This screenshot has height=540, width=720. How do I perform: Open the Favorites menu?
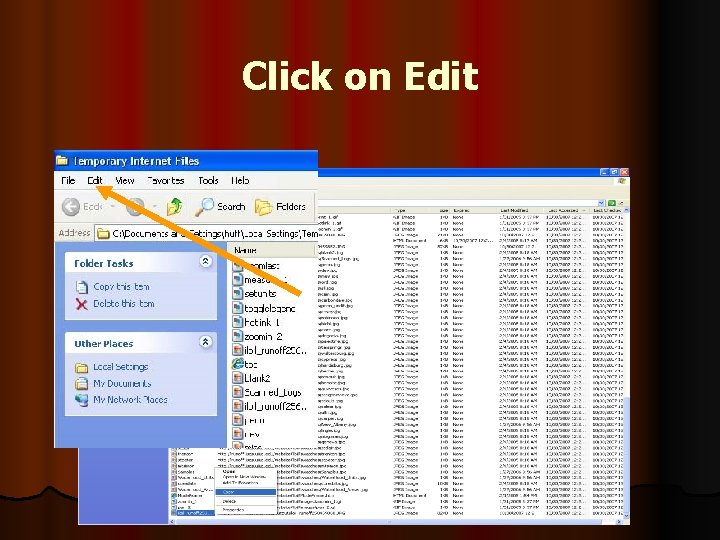click(166, 180)
